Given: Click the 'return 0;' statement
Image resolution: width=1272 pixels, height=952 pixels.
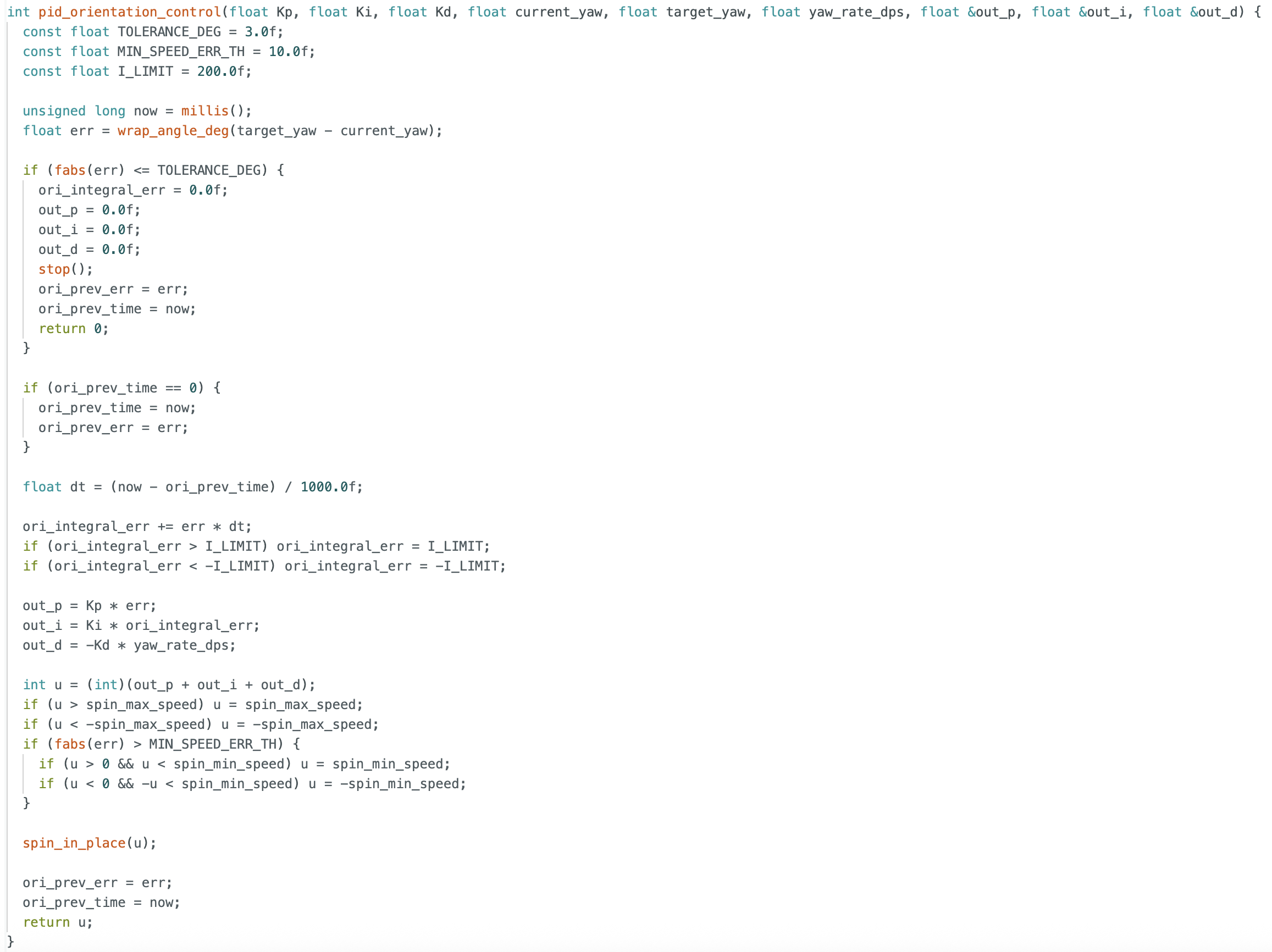Looking at the screenshot, I should [x=73, y=329].
